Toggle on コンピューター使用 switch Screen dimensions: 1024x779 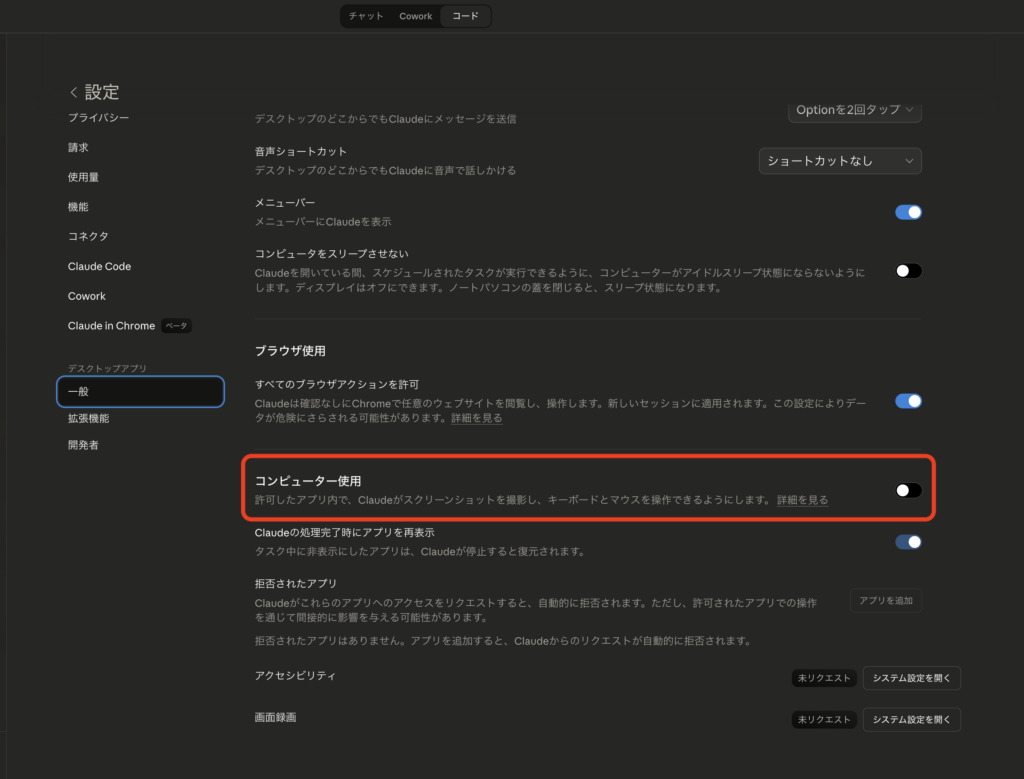click(907, 490)
